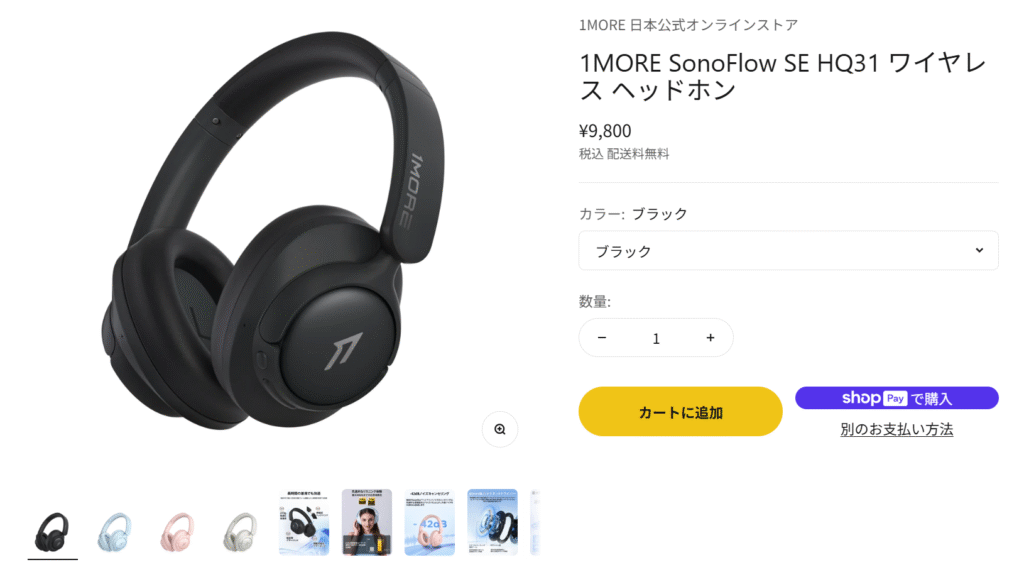Decrease quantity with the minus button
This screenshot has width=1024, height=572.
(x=602, y=338)
